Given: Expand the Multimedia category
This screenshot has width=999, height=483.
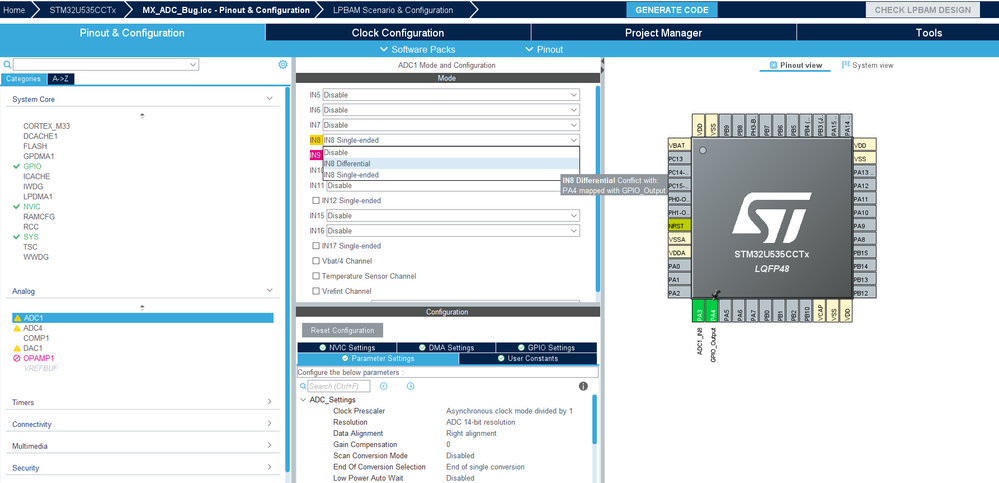Looking at the screenshot, I should point(270,445).
